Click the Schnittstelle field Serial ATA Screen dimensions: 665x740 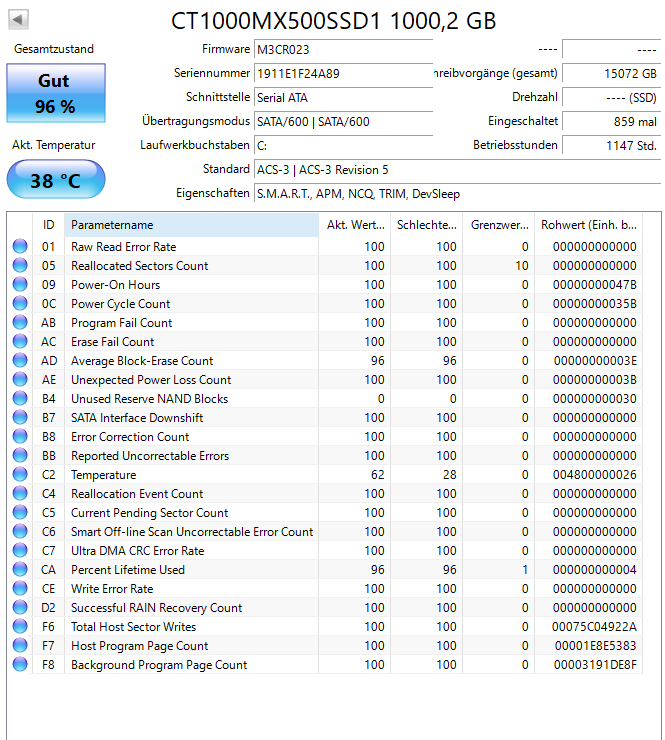(x=343, y=97)
